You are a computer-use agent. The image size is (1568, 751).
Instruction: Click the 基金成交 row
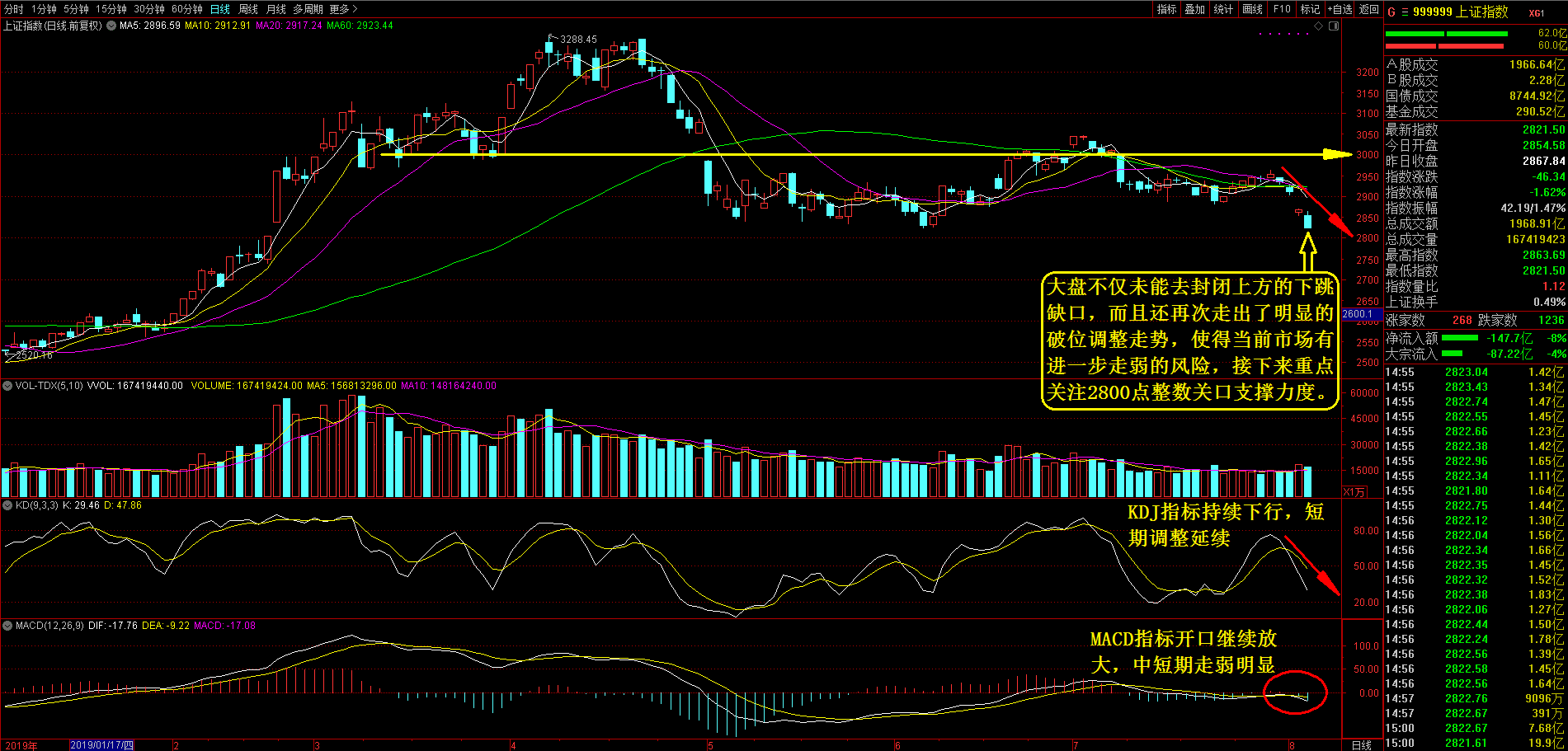1476,111
